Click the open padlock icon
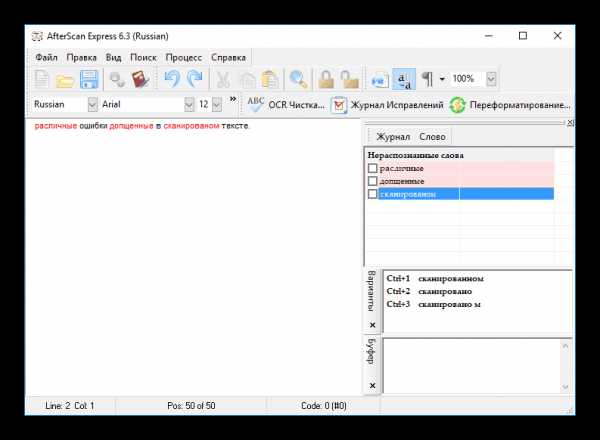Screen dimensions: 600x440 click(350, 80)
